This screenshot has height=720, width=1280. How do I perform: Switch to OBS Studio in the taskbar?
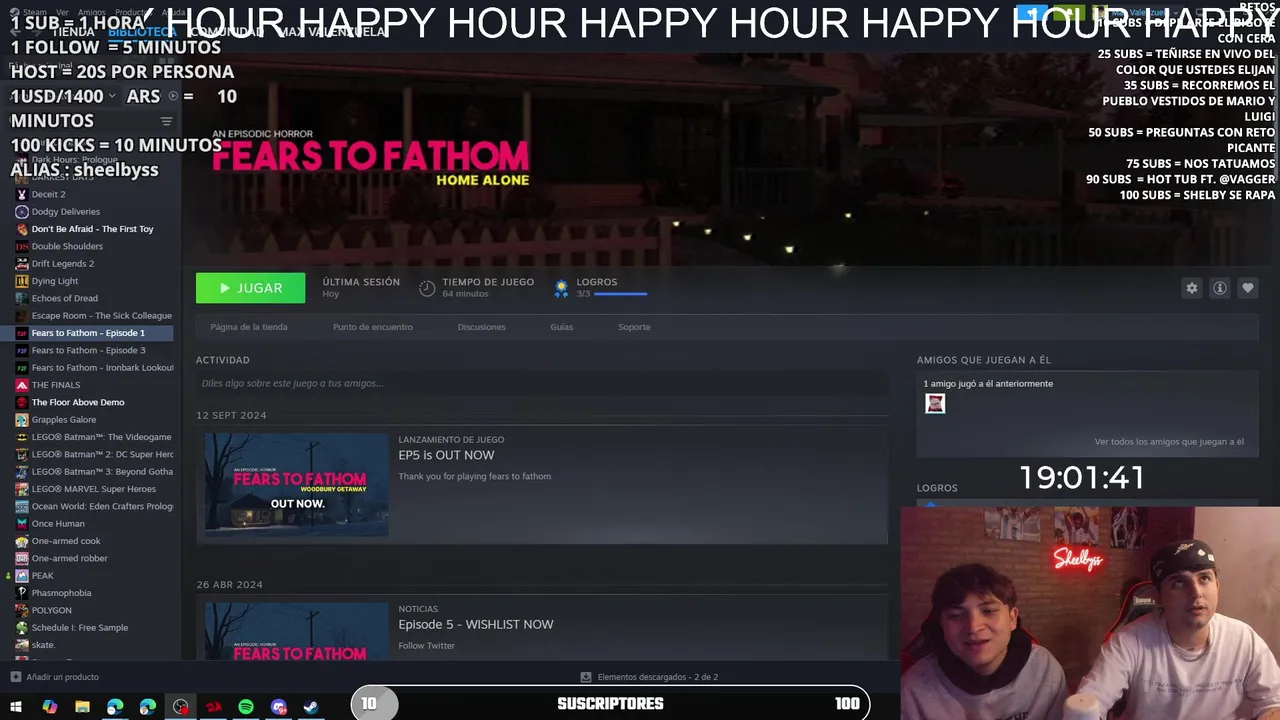pos(180,707)
